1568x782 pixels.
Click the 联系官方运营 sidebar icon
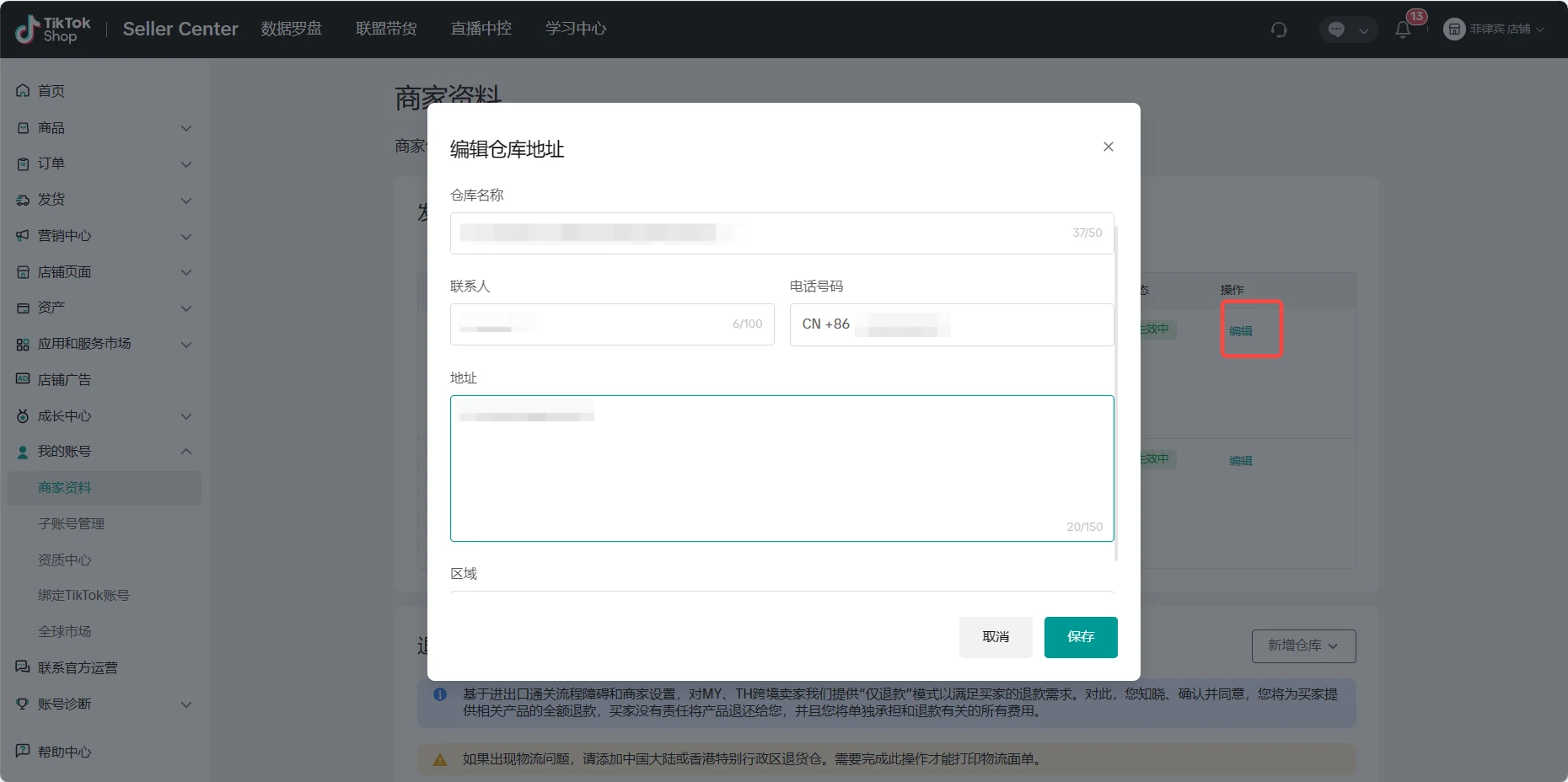click(x=23, y=667)
